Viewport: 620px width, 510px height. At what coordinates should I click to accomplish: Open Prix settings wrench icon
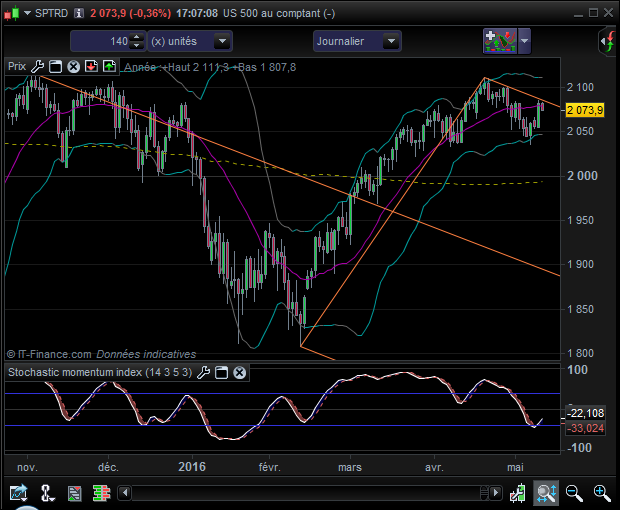[x=38, y=66]
